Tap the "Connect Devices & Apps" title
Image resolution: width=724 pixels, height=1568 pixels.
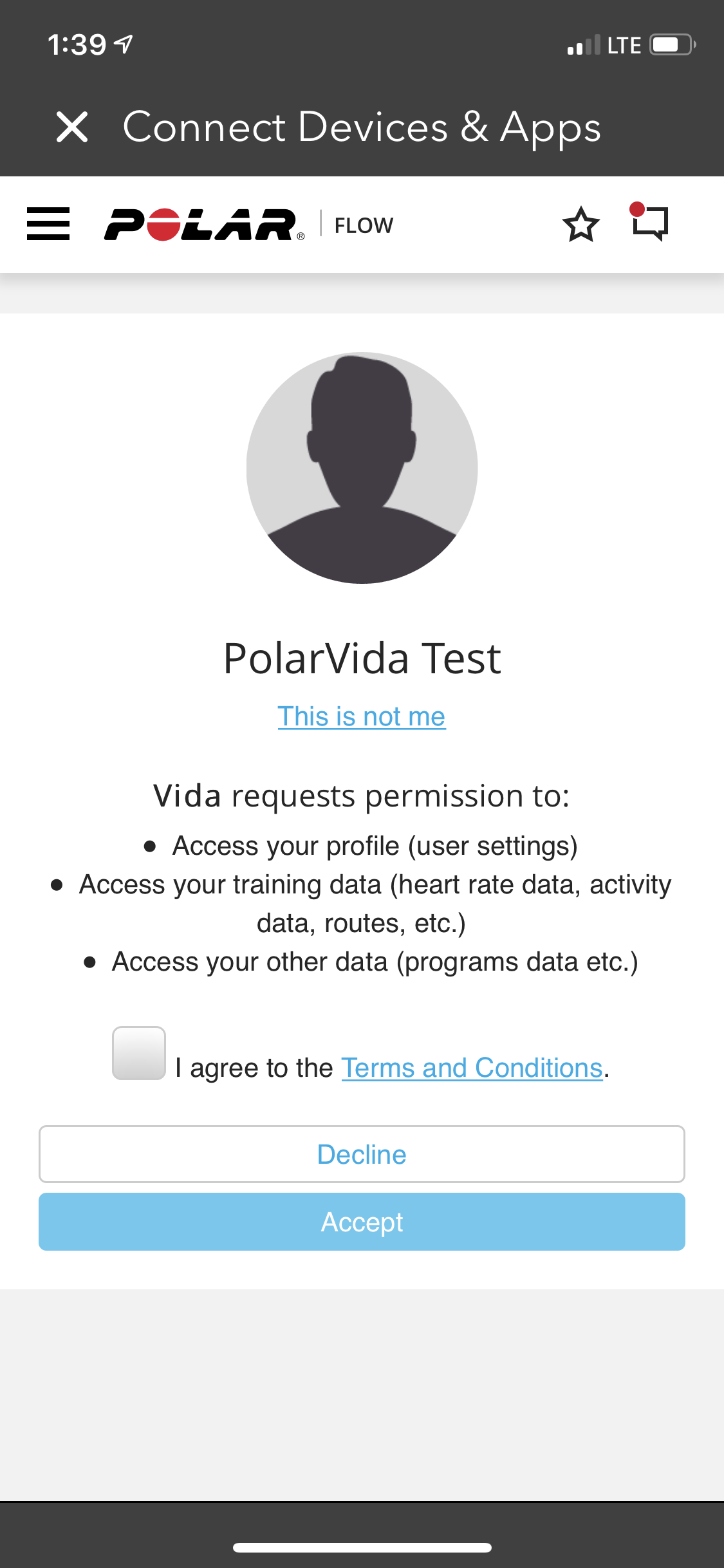pos(362,127)
